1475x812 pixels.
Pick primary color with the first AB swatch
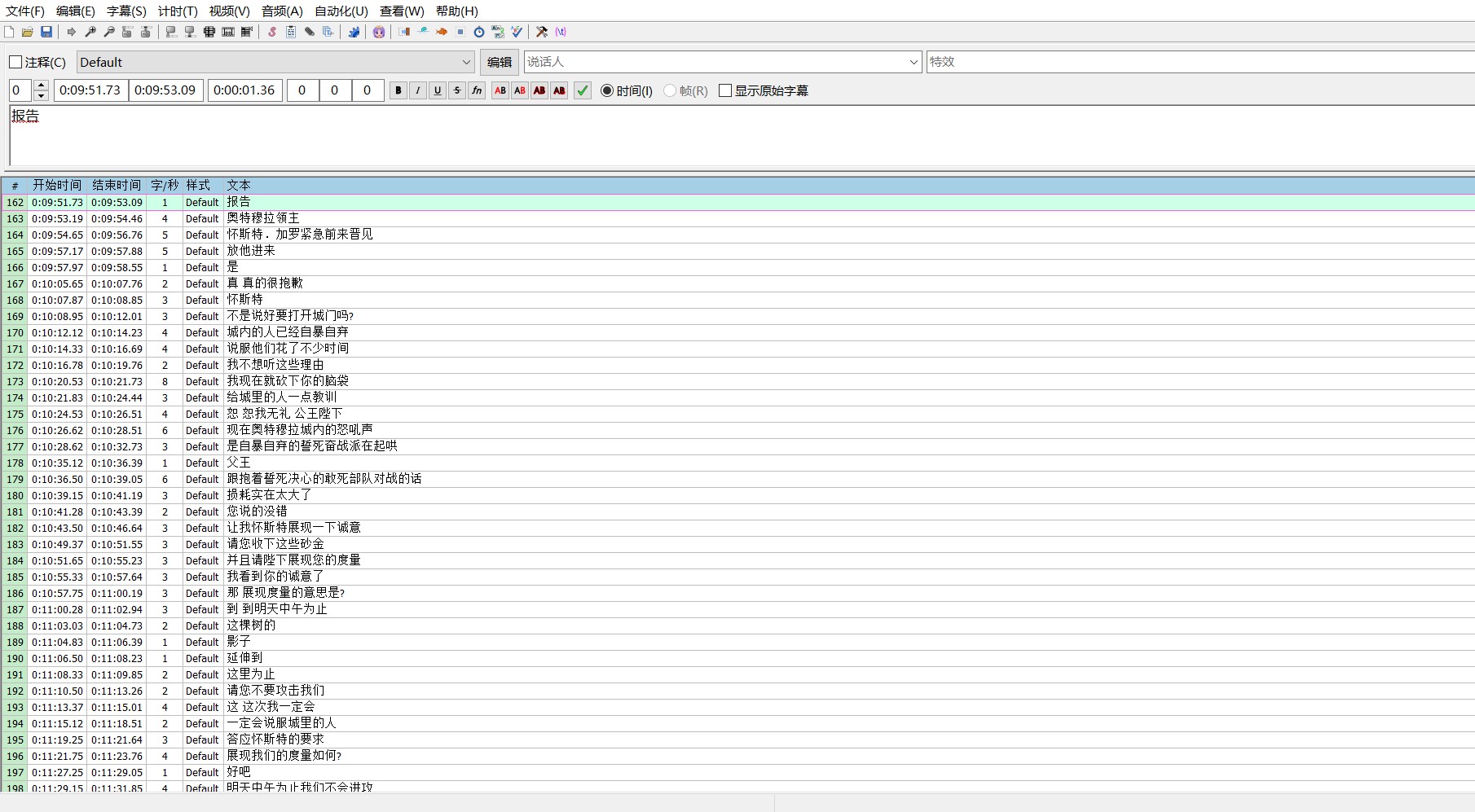tap(500, 90)
